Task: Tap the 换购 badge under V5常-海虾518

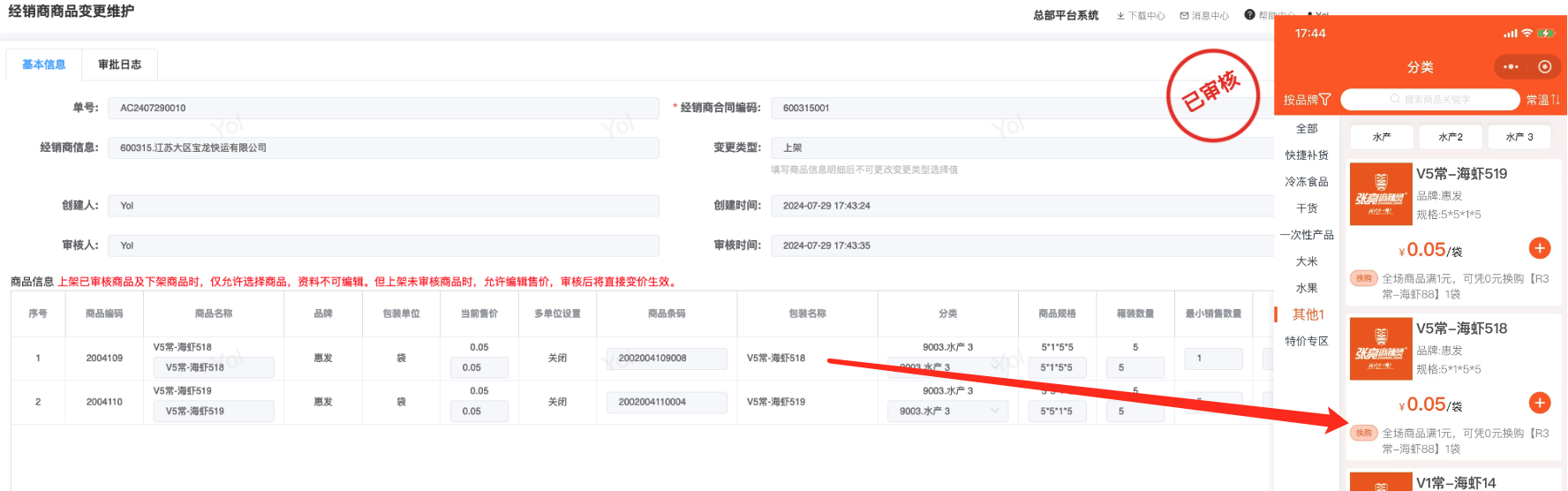Action: point(1364,433)
